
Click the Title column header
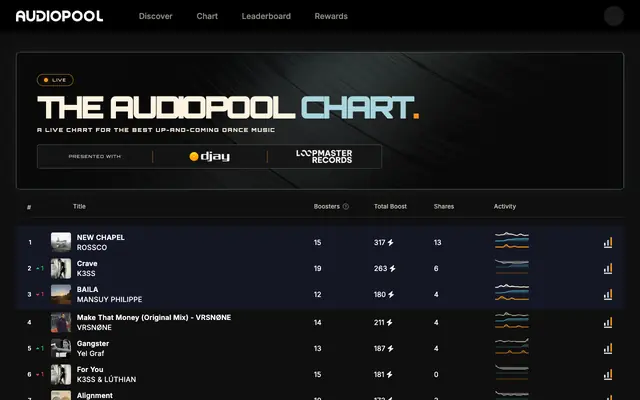79,207
